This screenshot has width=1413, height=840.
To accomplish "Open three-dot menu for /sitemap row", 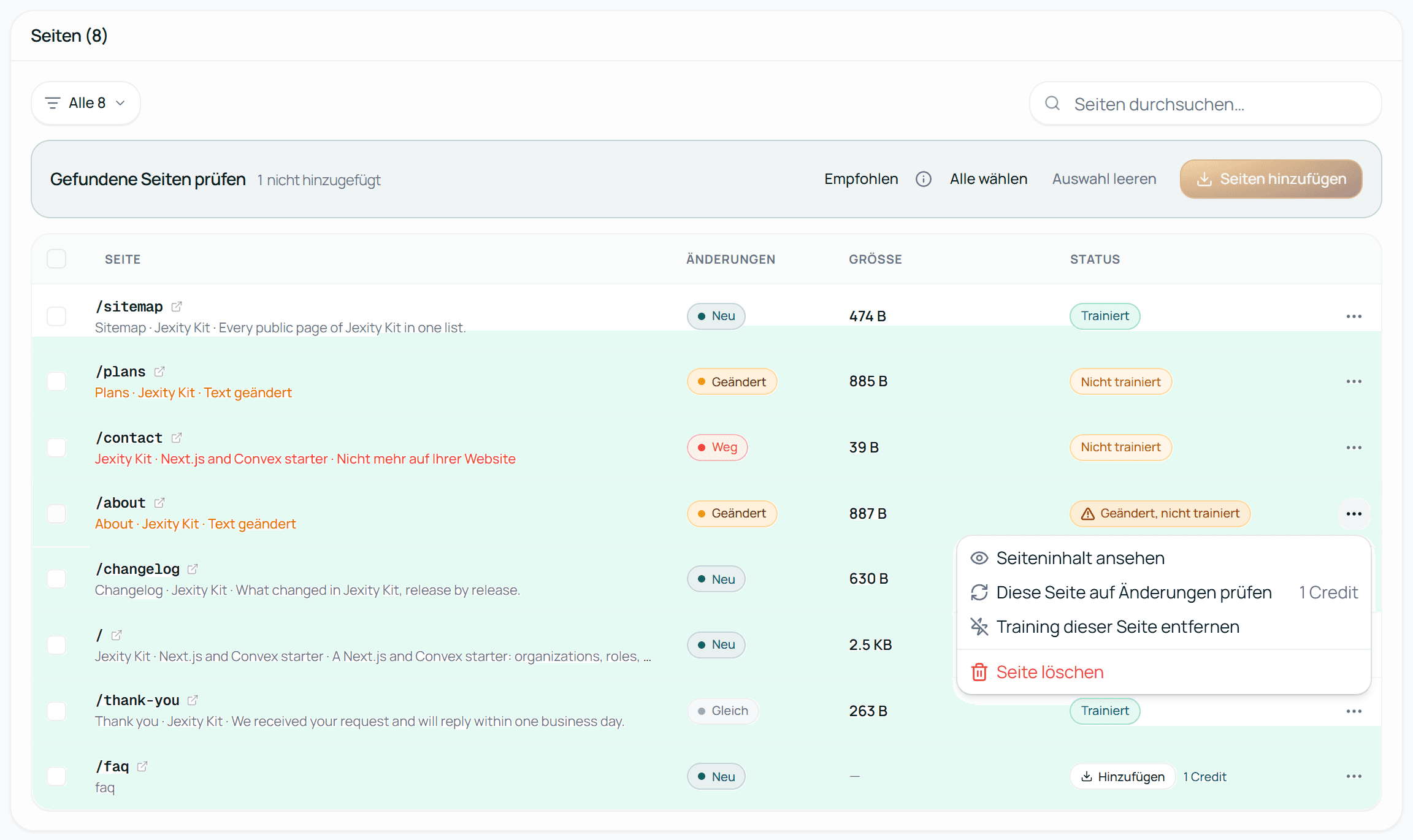I will tap(1354, 316).
